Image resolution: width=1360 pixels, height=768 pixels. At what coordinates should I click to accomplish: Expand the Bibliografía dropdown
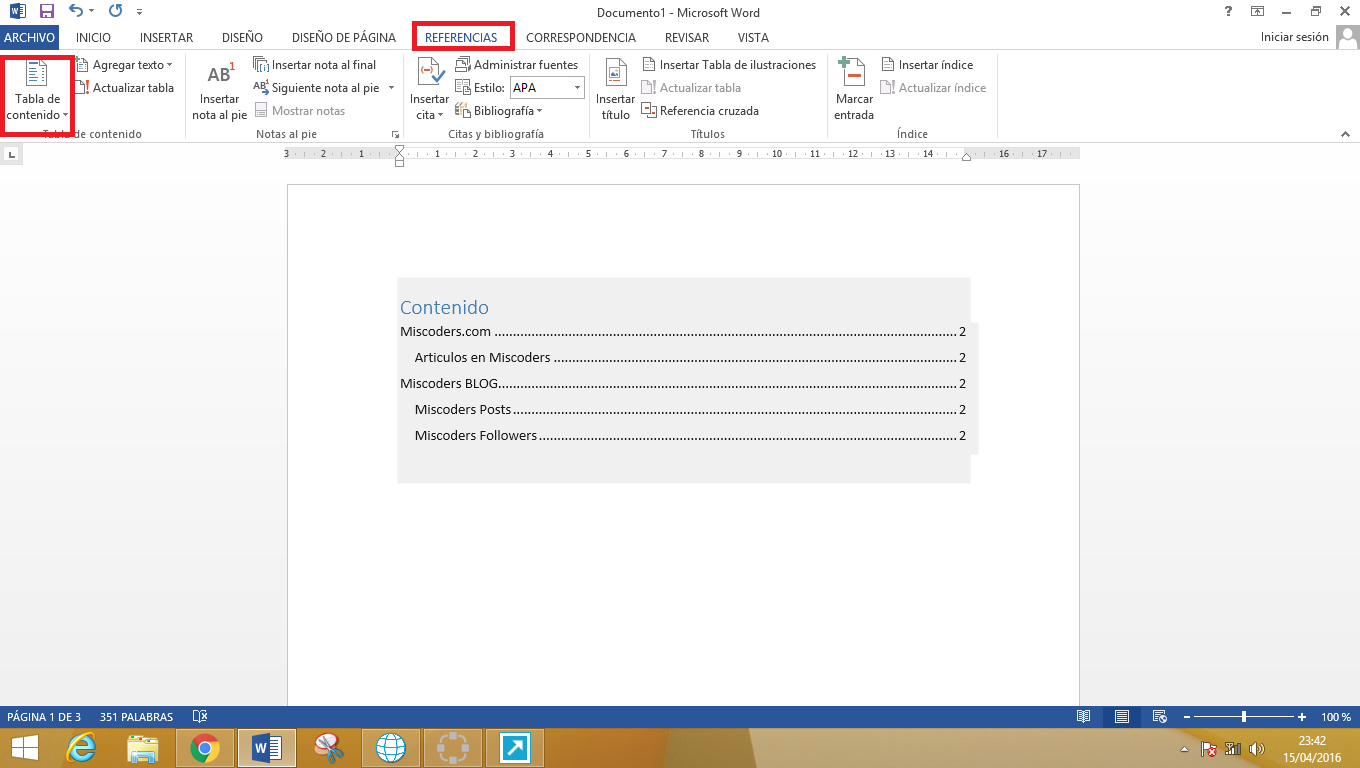tap(498, 110)
